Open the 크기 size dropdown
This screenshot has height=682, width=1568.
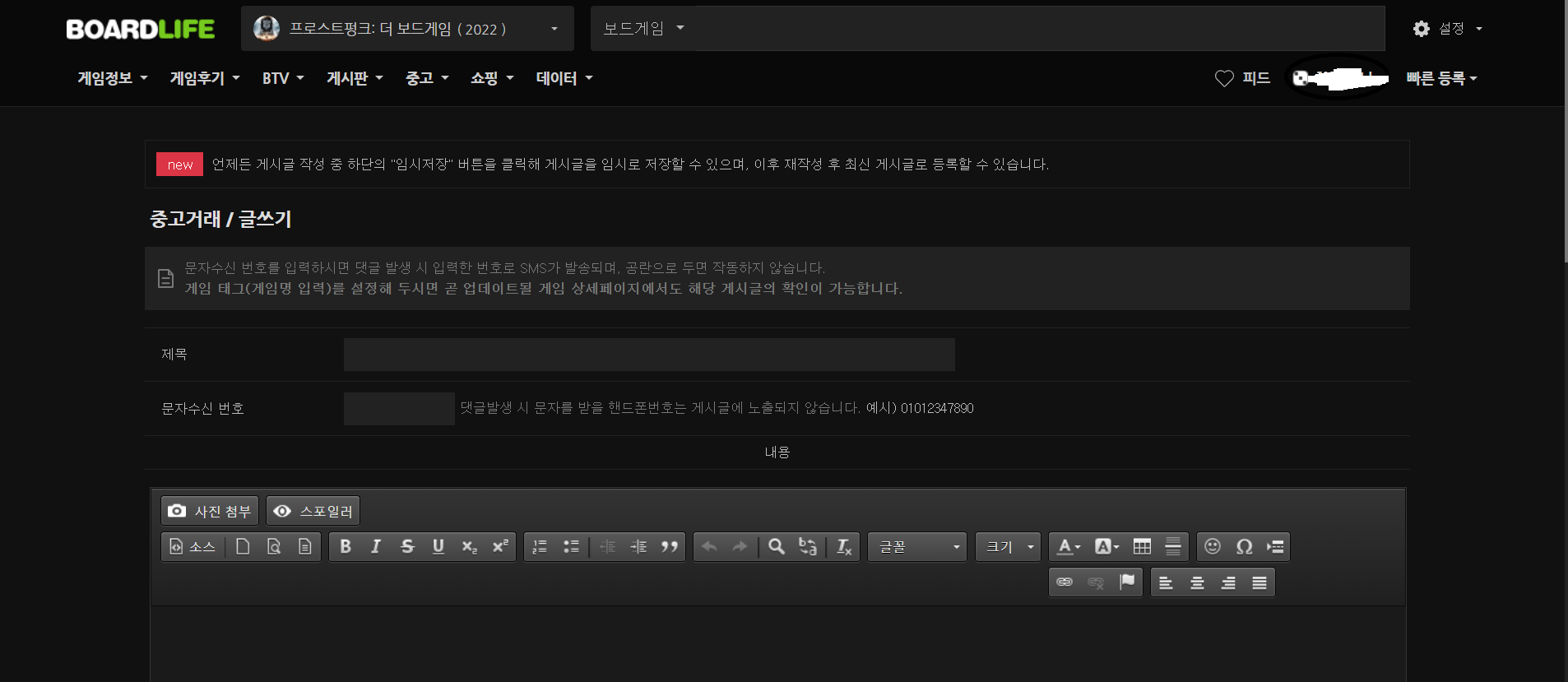coord(1009,546)
